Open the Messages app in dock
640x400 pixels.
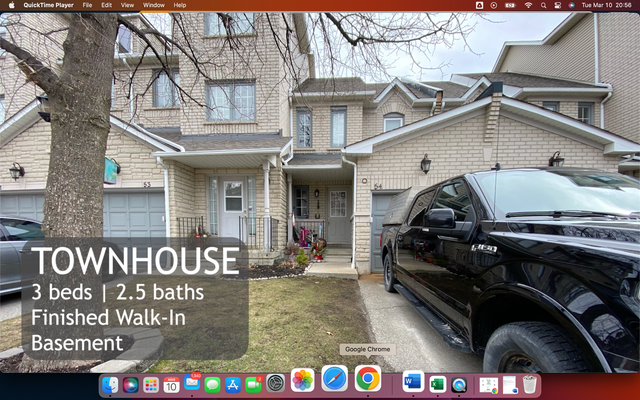pos(213,384)
